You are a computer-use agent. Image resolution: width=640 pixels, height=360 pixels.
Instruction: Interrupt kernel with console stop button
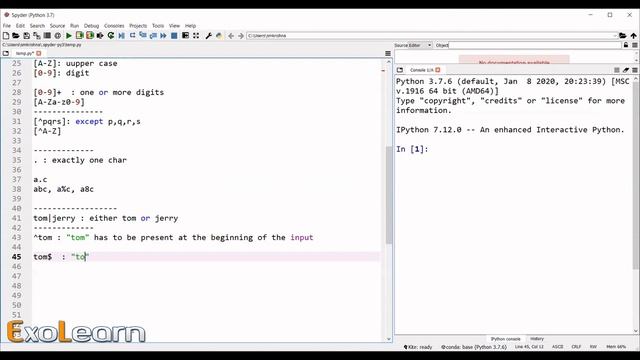[x=617, y=70]
